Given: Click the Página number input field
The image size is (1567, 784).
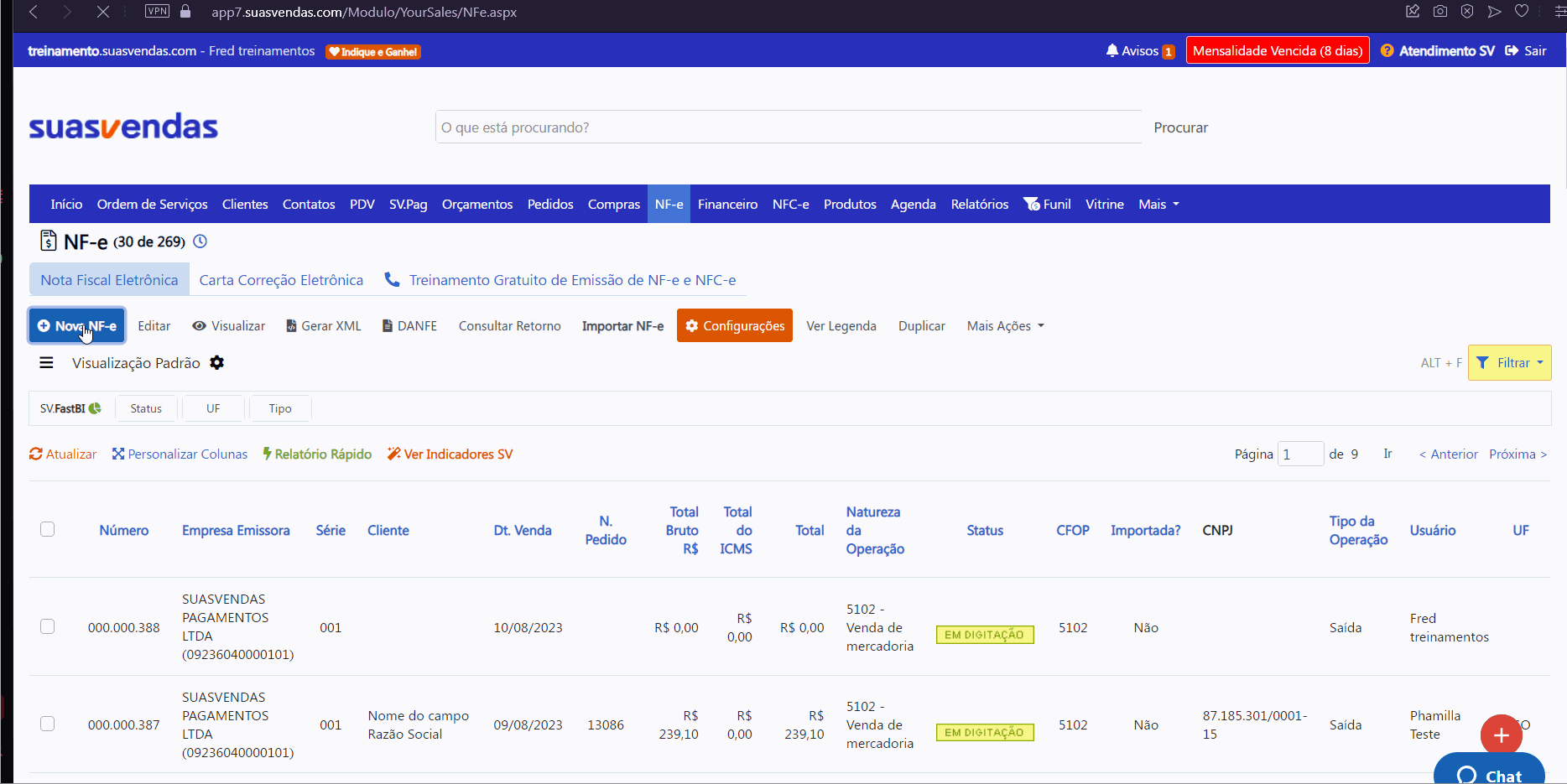Looking at the screenshot, I should [1300, 454].
